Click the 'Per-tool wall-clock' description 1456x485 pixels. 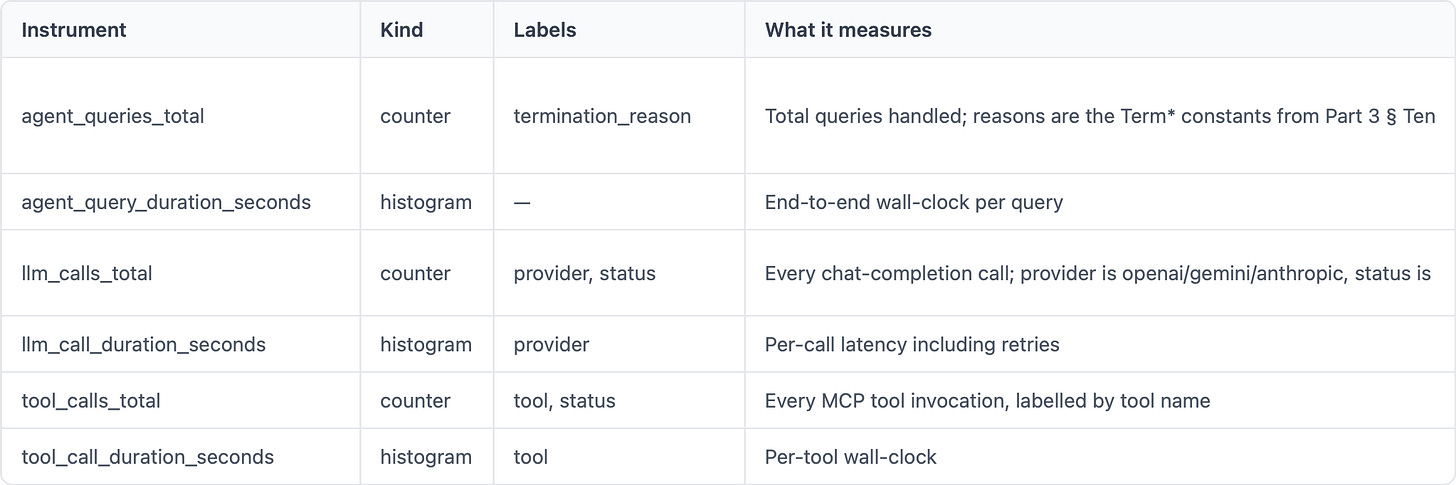851,457
